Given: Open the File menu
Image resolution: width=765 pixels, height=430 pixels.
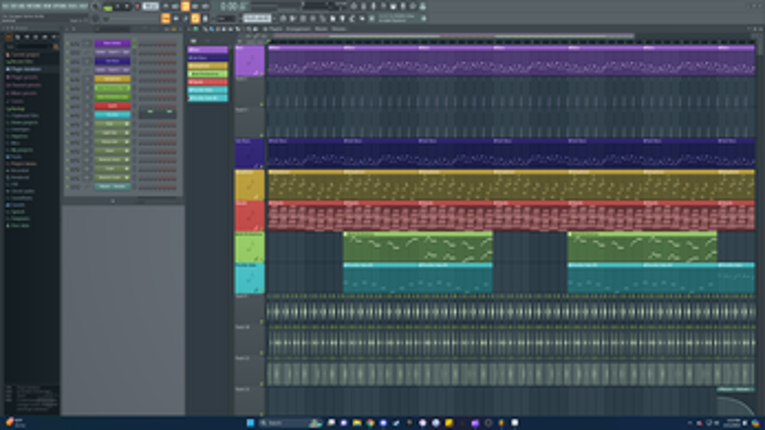Looking at the screenshot, I should tap(4, 7).
